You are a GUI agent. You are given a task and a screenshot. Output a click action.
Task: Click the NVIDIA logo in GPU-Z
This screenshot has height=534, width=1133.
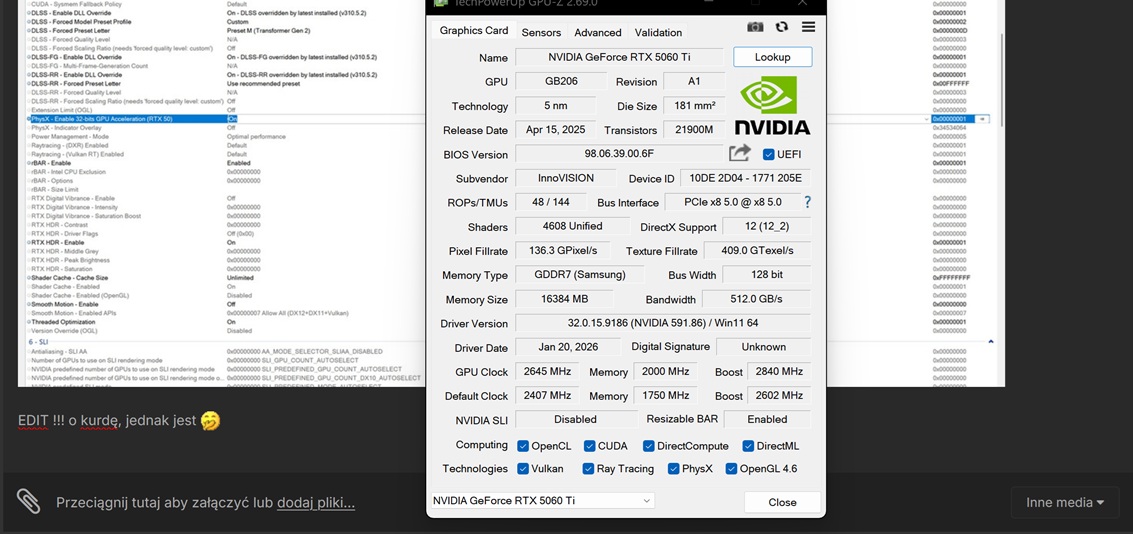pyautogui.click(x=772, y=105)
